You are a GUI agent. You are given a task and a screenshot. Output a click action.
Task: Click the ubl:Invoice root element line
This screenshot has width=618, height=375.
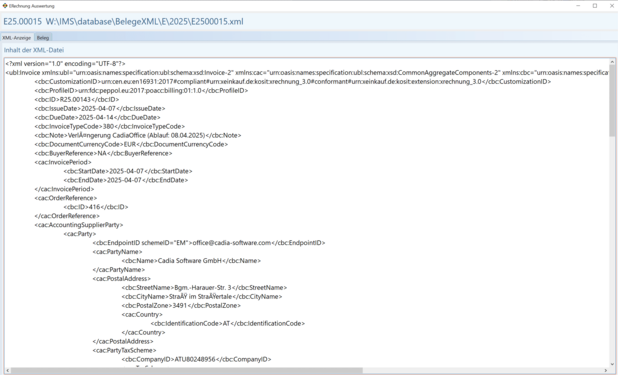tap(307, 73)
